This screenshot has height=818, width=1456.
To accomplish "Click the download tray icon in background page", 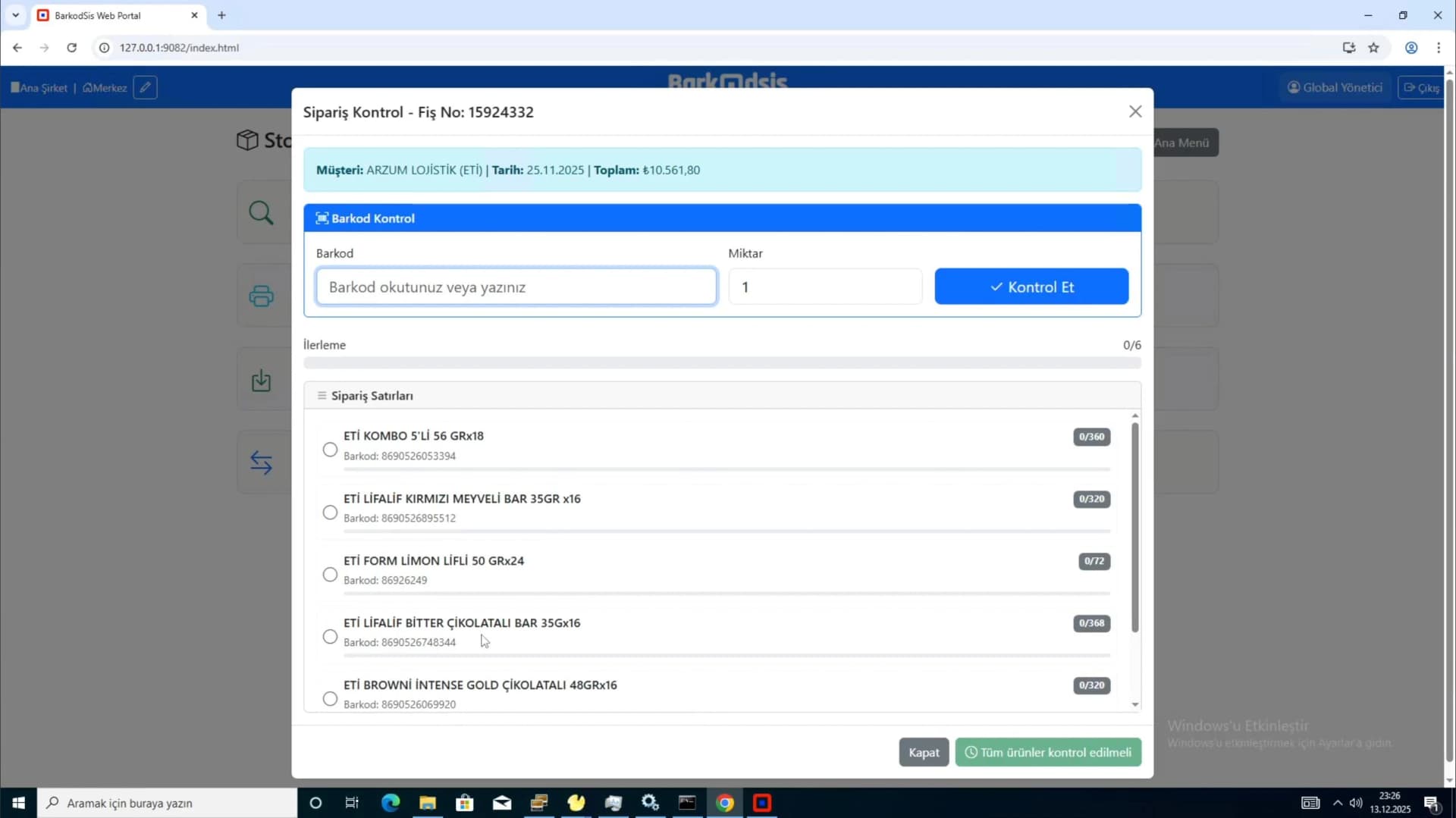I will 261,381.
